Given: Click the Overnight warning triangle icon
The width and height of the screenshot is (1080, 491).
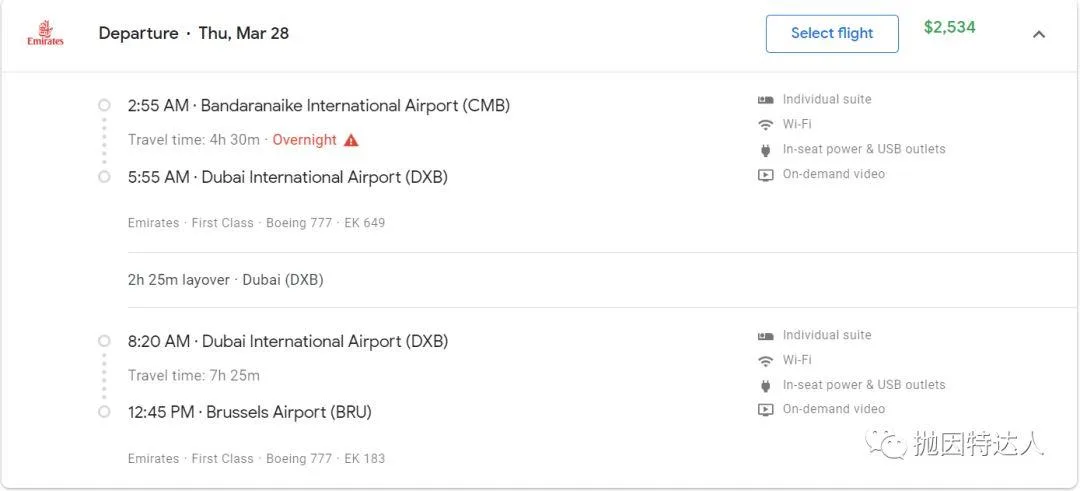Looking at the screenshot, I should coord(351,140).
